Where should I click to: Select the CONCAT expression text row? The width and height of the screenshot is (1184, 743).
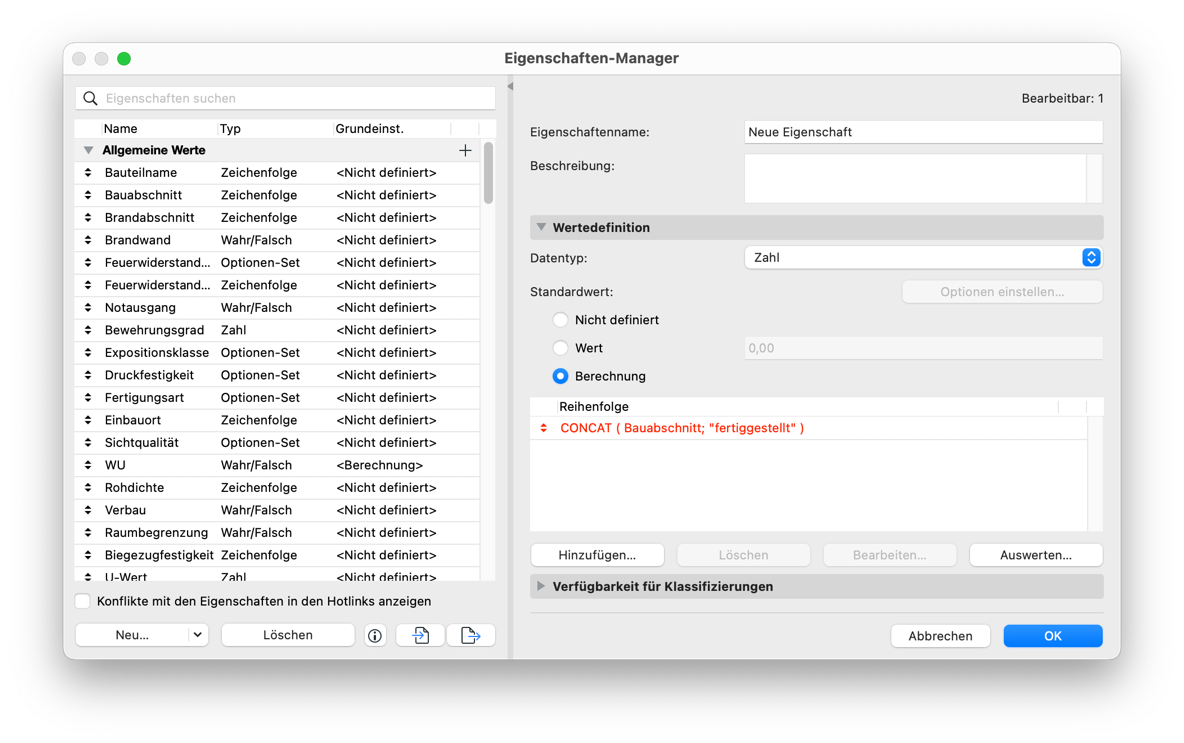(x=682, y=428)
